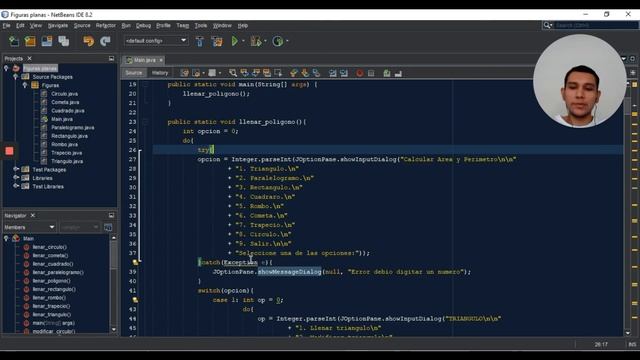
Task: Click the red Start Macro Recording icon
Action: [x=360, y=73]
